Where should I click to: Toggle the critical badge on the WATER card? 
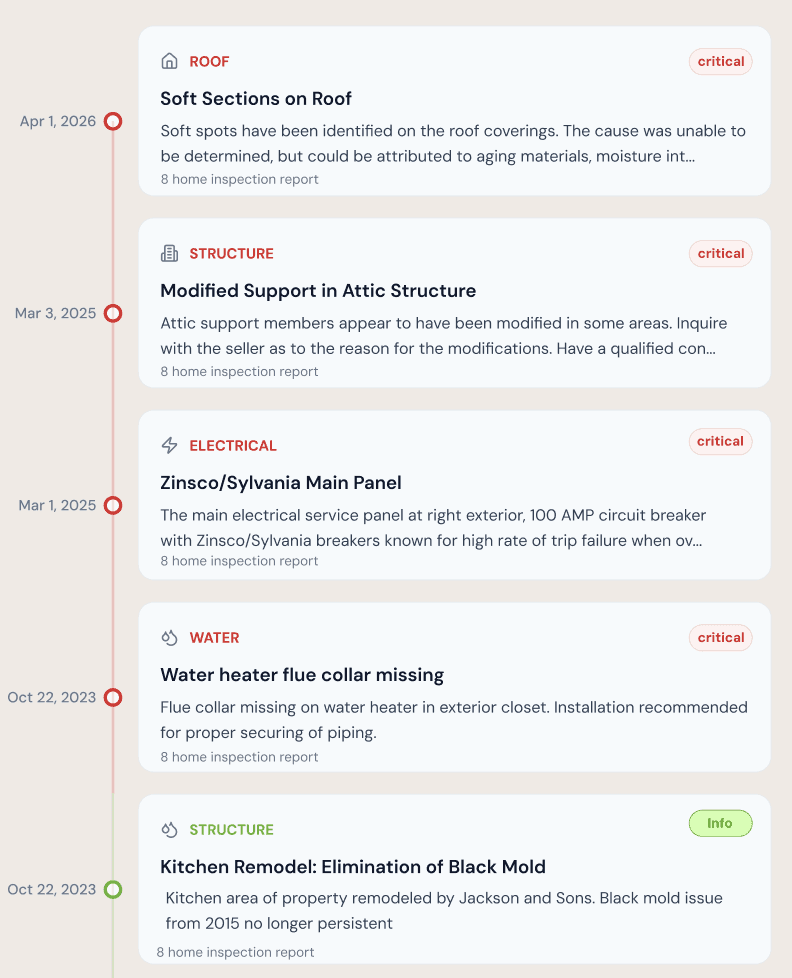pyautogui.click(x=720, y=637)
